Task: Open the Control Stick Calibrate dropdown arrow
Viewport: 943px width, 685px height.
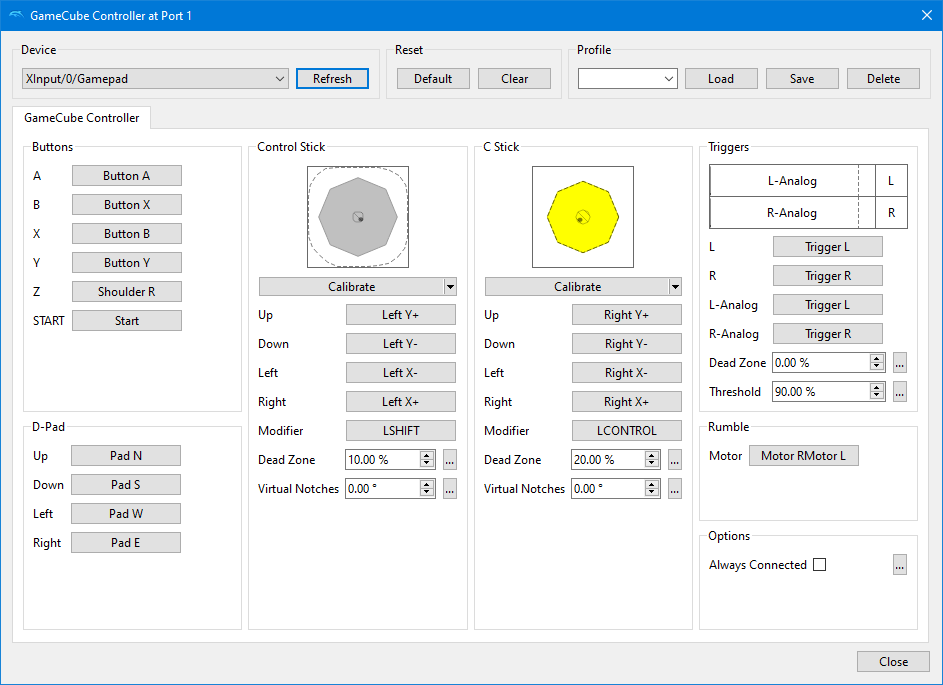Action: click(x=450, y=287)
